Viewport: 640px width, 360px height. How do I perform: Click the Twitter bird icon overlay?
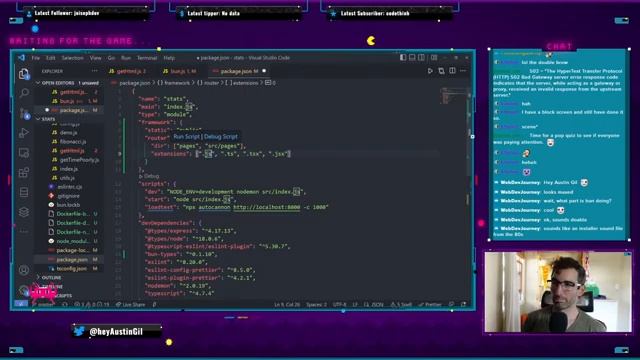[79, 331]
